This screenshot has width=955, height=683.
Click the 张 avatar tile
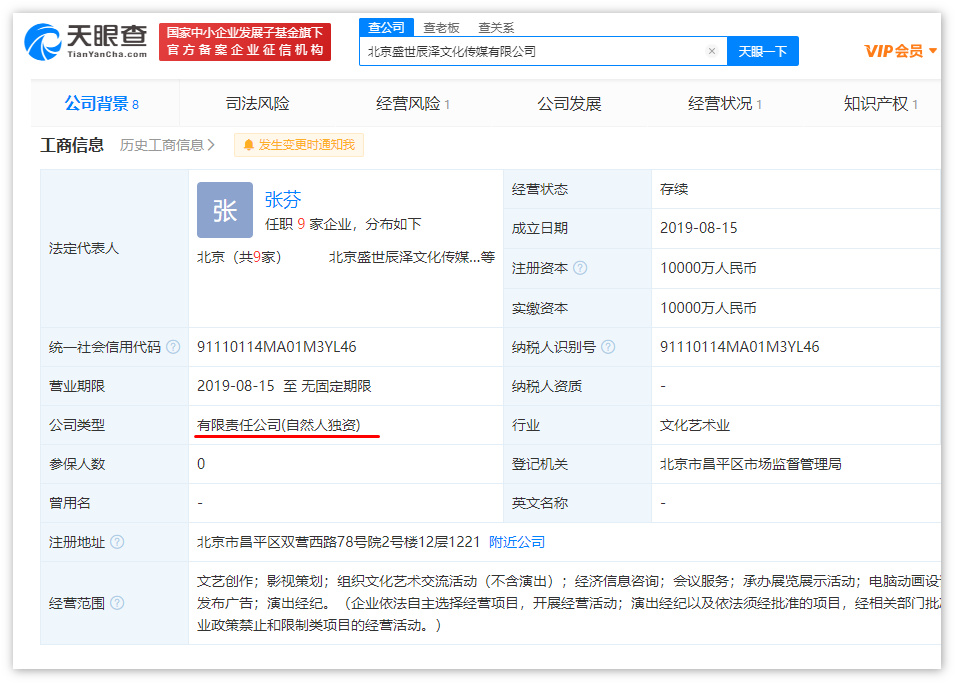point(225,210)
